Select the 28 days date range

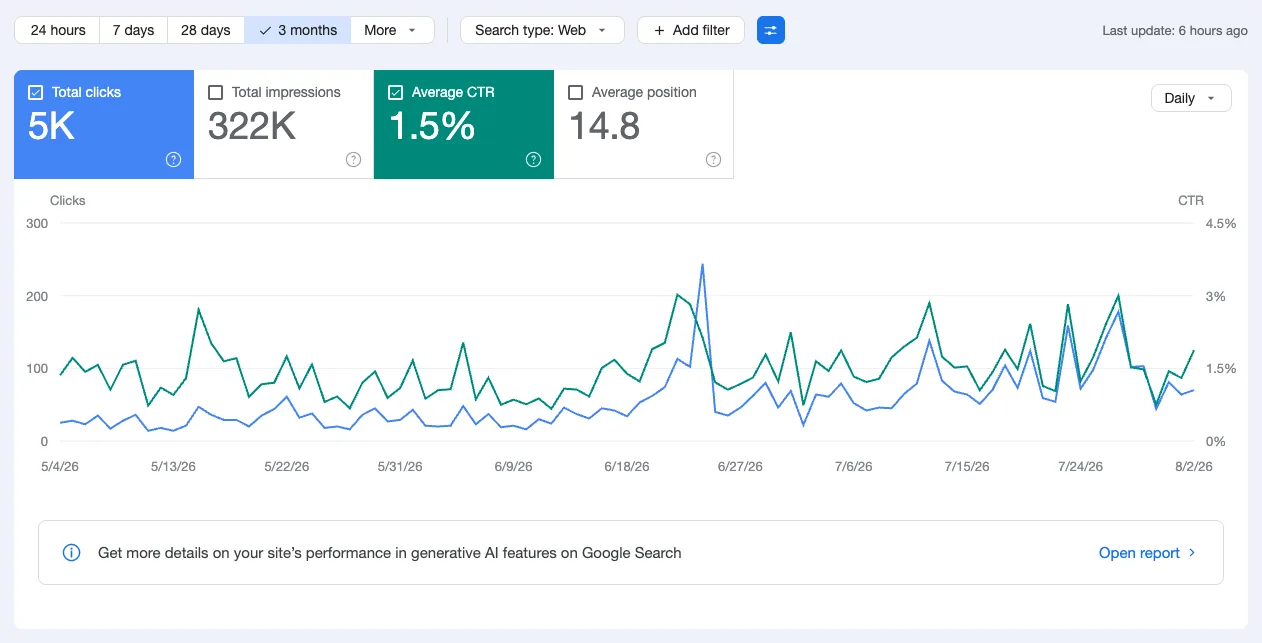pyautogui.click(x=205, y=30)
